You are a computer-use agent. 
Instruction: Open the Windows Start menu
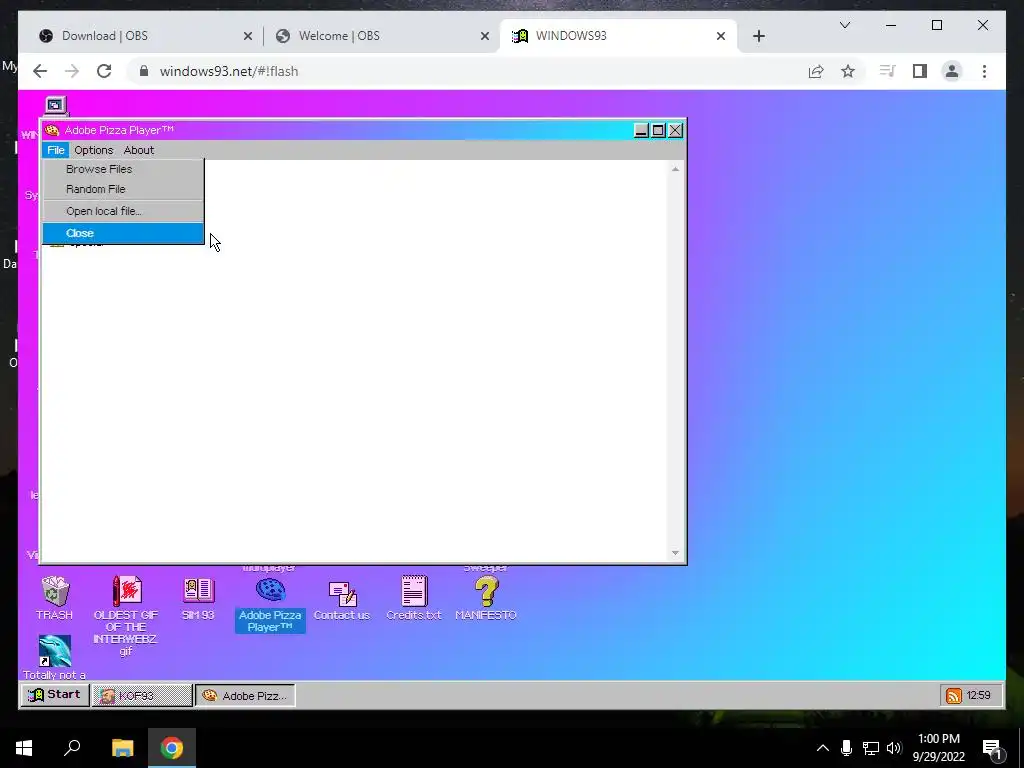click(24, 748)
